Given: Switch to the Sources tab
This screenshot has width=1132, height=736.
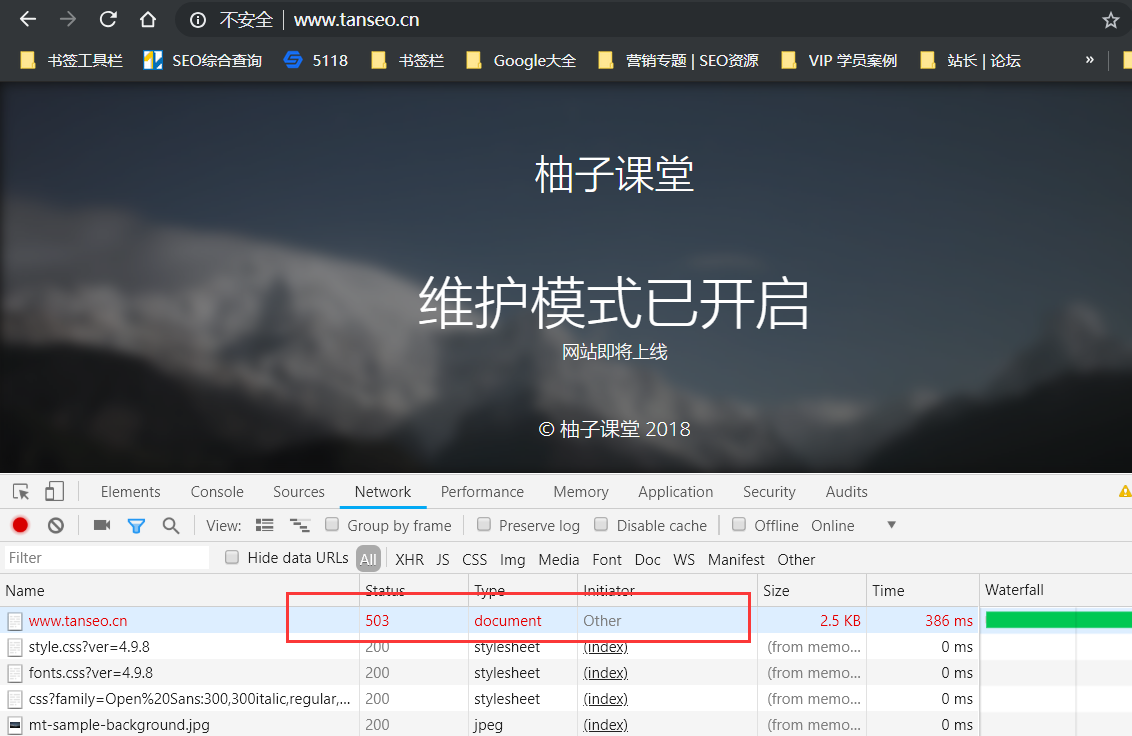Looking at the screenshot, I should [299, 492].
